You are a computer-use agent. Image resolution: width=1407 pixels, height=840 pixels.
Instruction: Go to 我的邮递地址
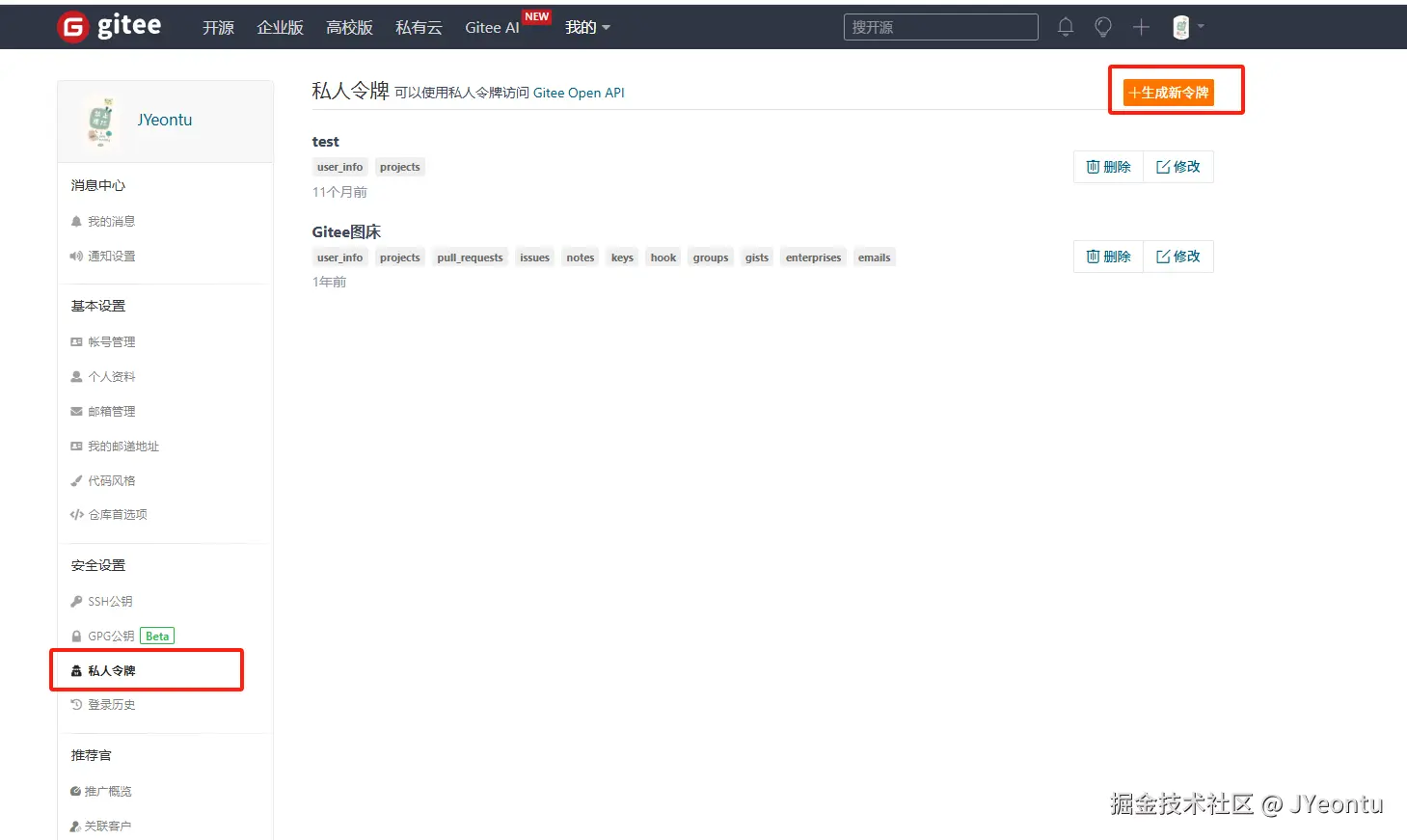[114, 446]
